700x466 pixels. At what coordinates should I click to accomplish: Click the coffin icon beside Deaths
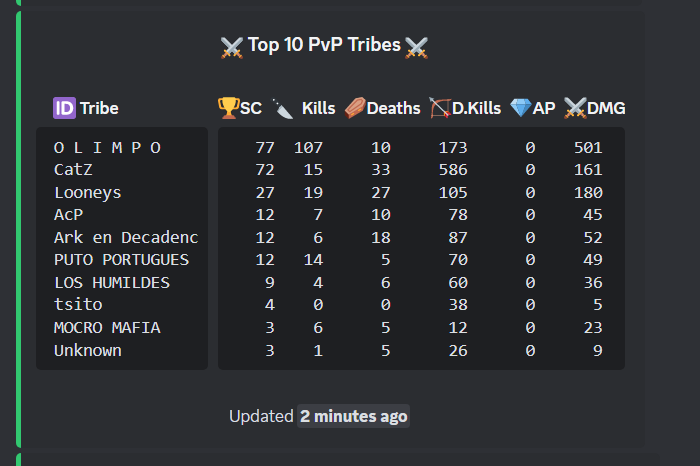[x=355, y=108]
